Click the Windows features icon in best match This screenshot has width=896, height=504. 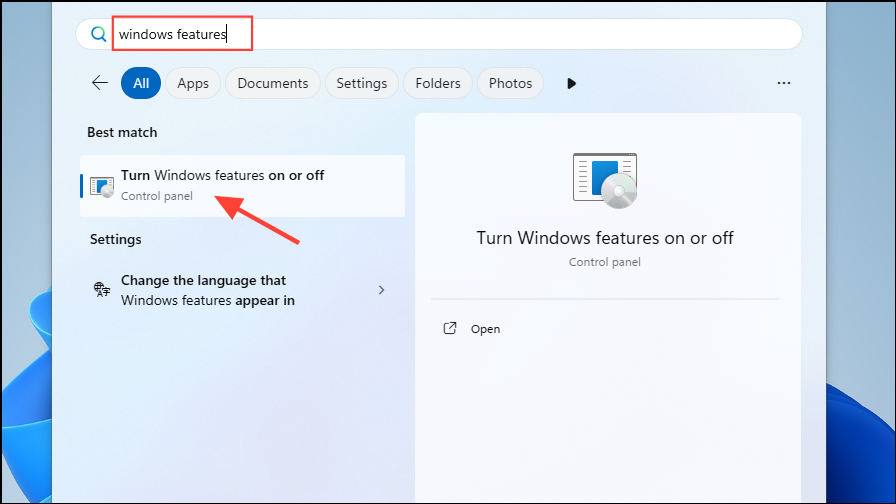coord(102,186)
